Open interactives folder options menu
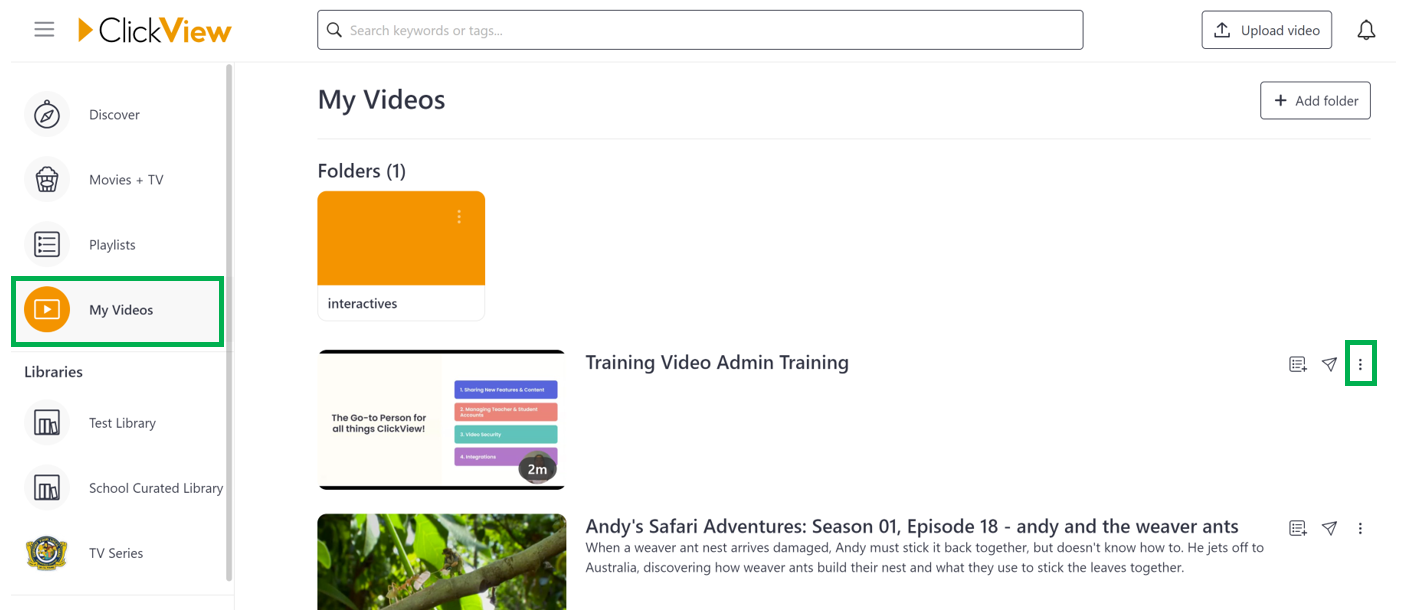1404x611 pixels. [x=459, y=216]
